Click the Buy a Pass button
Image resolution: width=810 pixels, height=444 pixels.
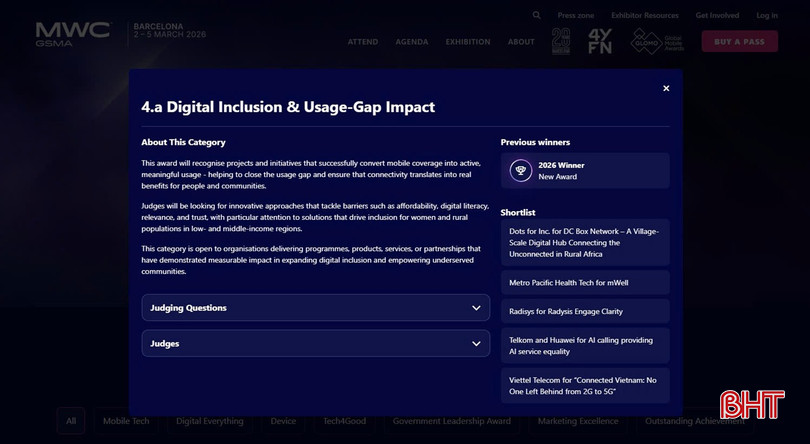point(739,41)
